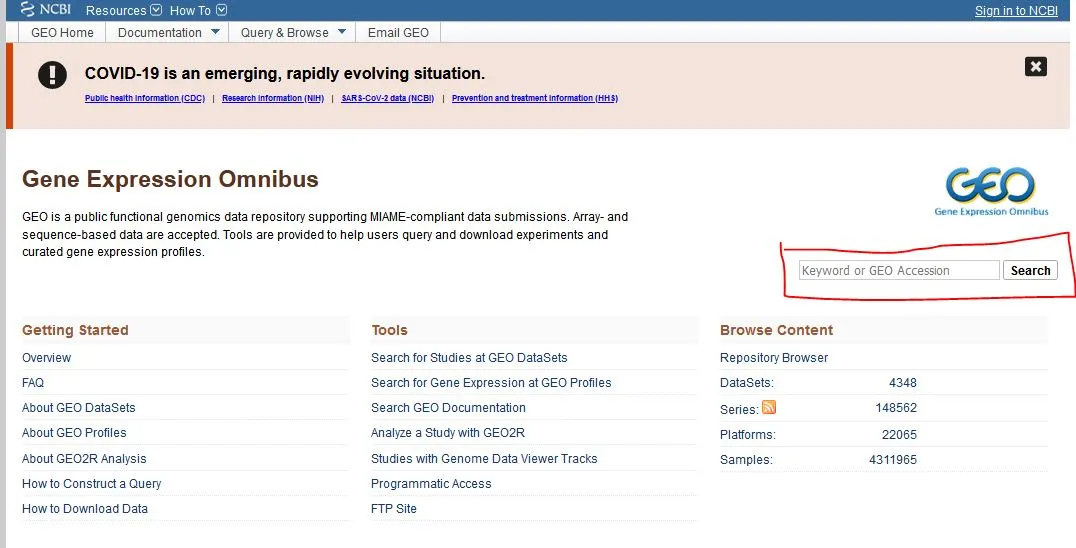The height and width of the screenshot is (548, 1076).
Task: Open the Query & Browse menu
Action: coord(292,32)
